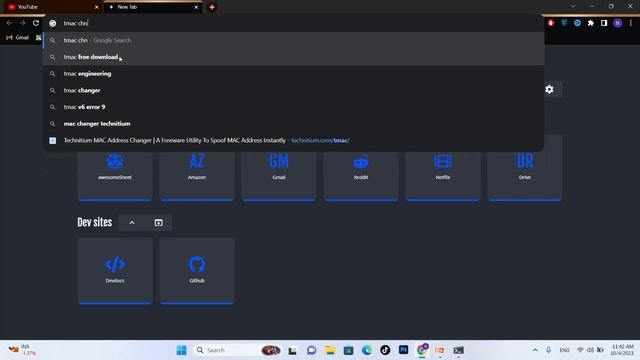Viewport: 640px width, 360px height.
Task: Open the blue round extension icon
Action: coord(577,23)
